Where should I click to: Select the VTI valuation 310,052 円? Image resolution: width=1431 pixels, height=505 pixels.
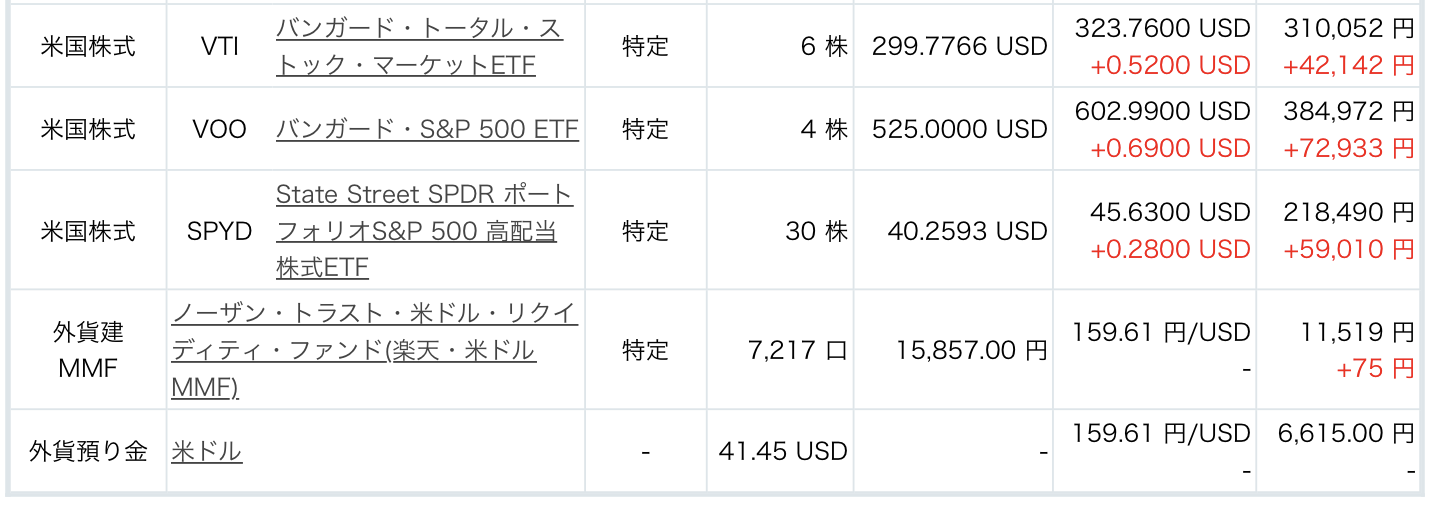click(1349, 29)
